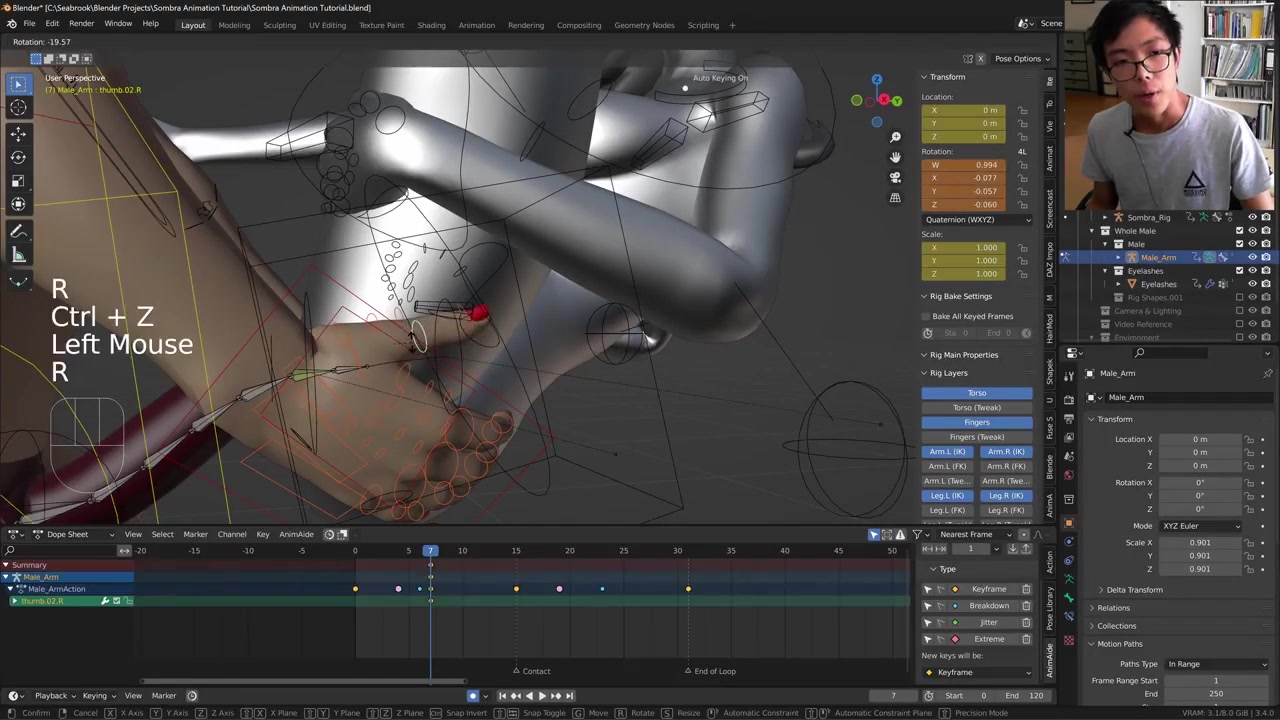
Task: Open the Quaternion (WXYZ) rotation mode dropdown
Action: tap(977, 220)
